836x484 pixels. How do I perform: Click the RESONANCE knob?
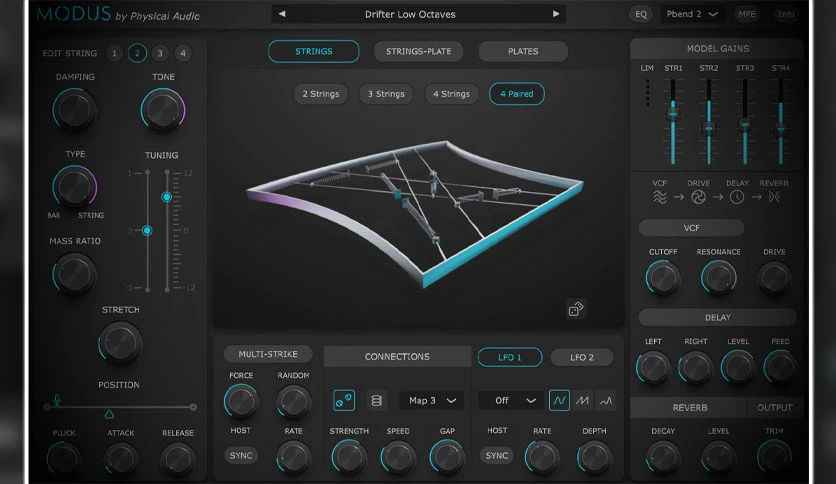coord(718,278)
